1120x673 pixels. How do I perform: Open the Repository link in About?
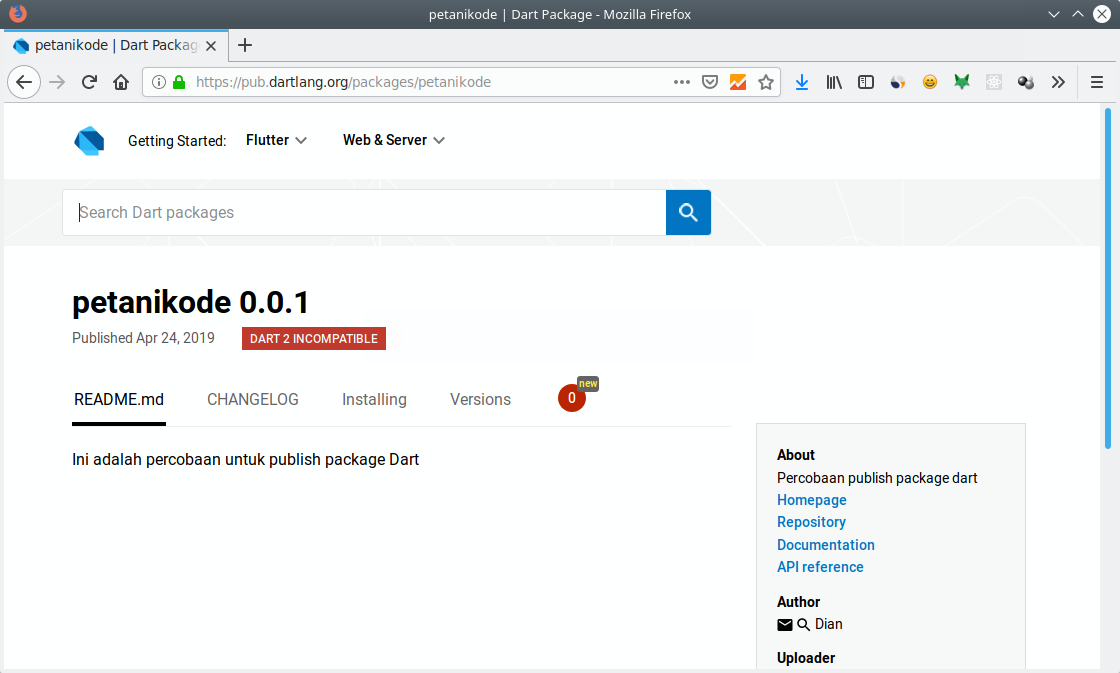tap(811, 522)
